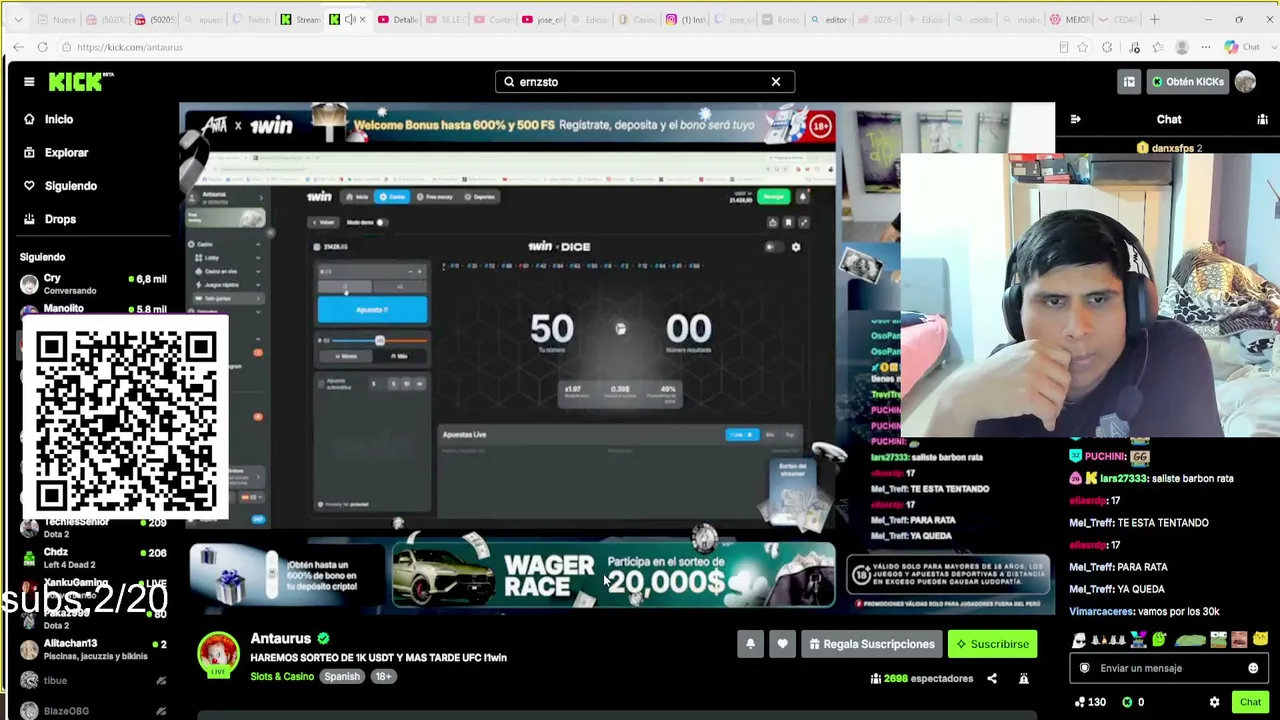Viewport: 1280px width, 720px height.
Task: Click chat username lars27333
Action: [x=1122, y=478]
